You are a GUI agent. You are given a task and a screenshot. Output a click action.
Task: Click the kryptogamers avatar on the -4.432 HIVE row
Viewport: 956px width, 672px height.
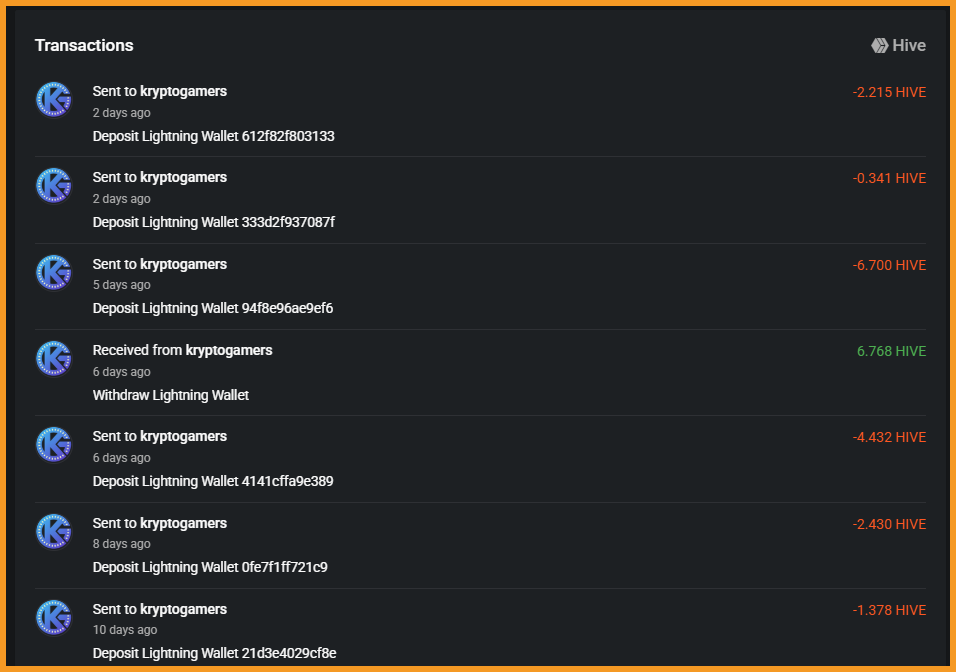click(54, 444)
